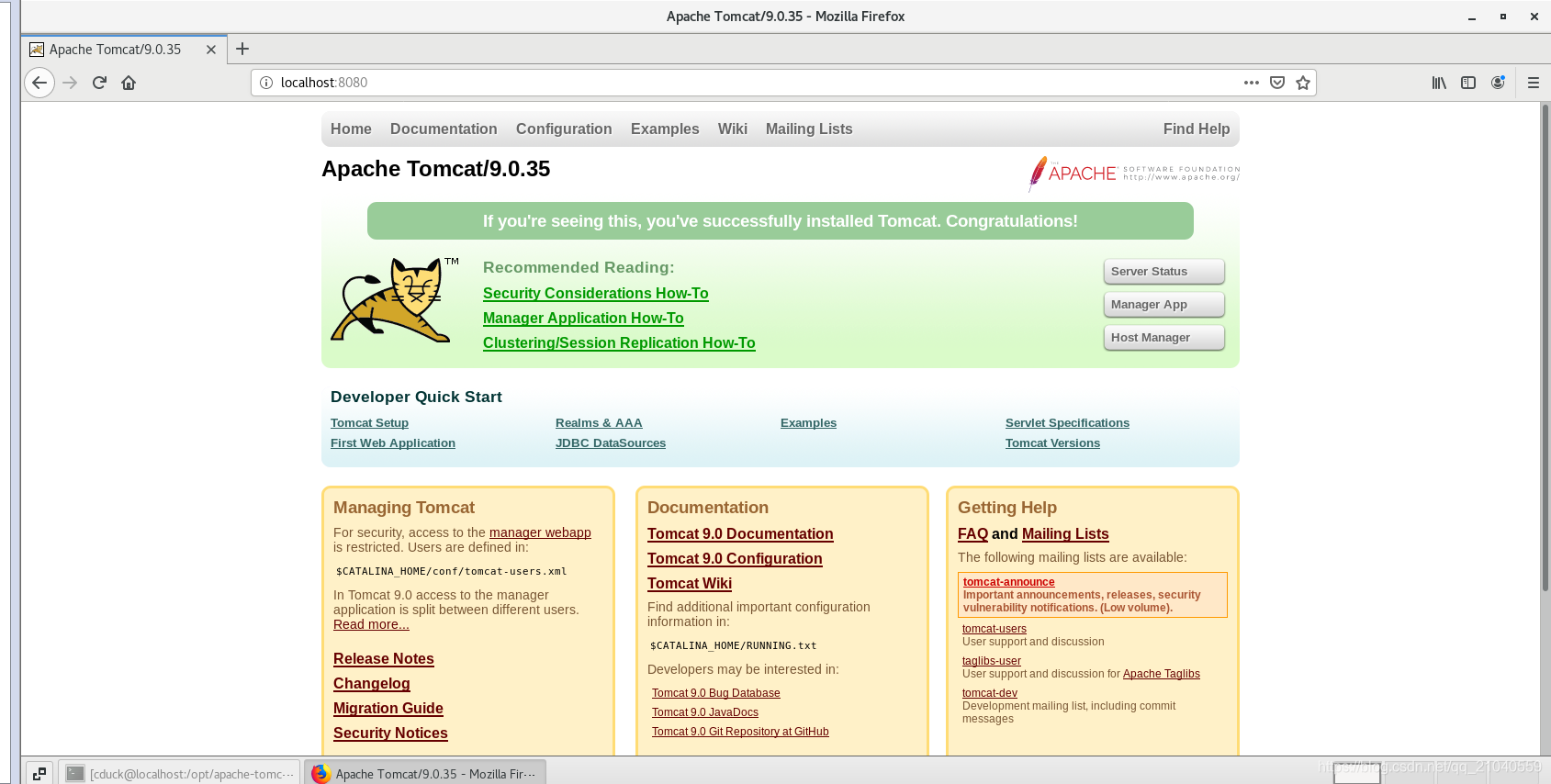This screenshot has width=1551, height=784.
Task: Show site information icon in address bar
Action: (x=266, y=83)
